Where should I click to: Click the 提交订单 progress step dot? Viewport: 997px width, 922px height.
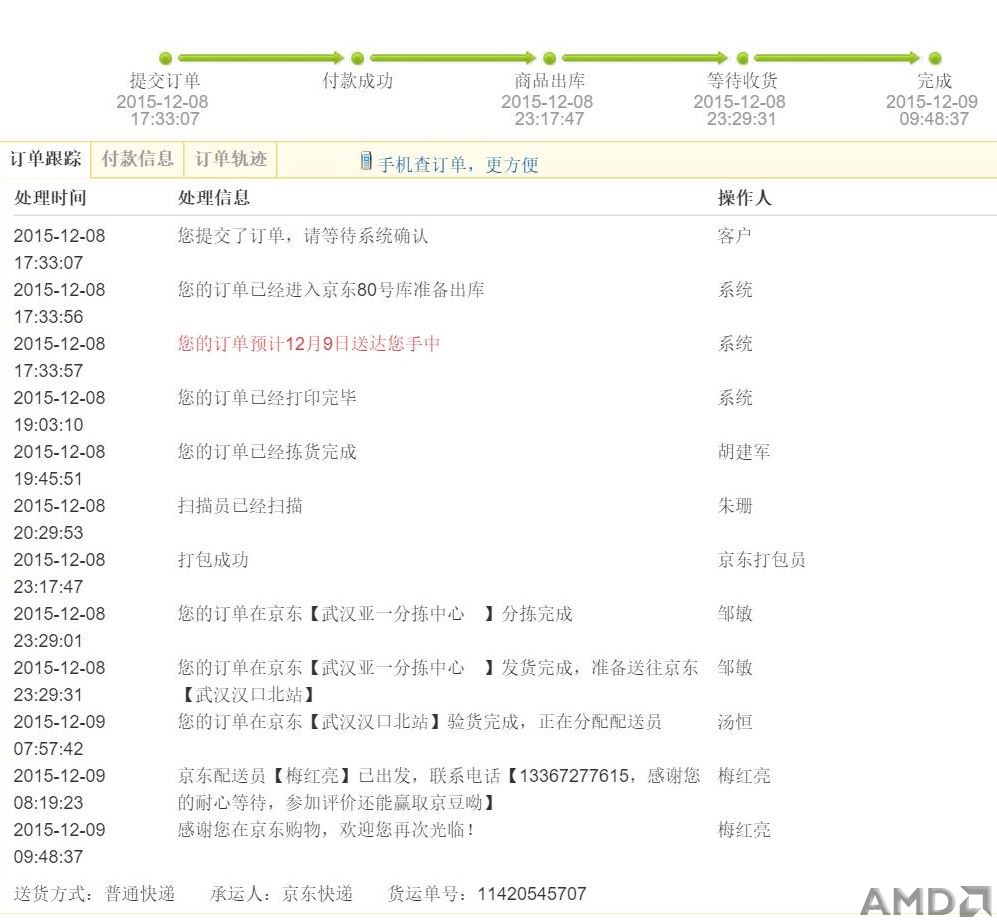pos(165,58)
